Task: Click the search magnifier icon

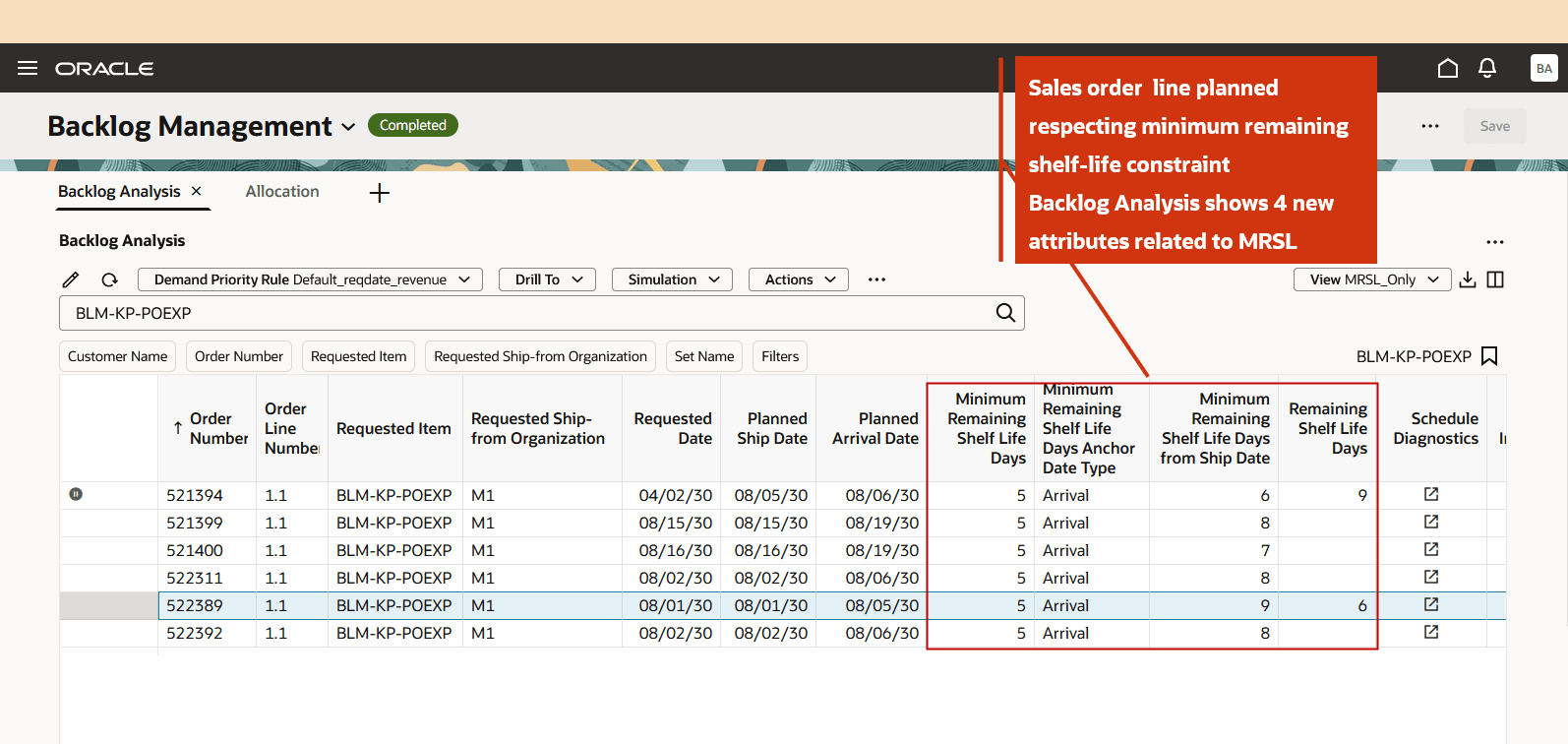Action: [1005, 313]
